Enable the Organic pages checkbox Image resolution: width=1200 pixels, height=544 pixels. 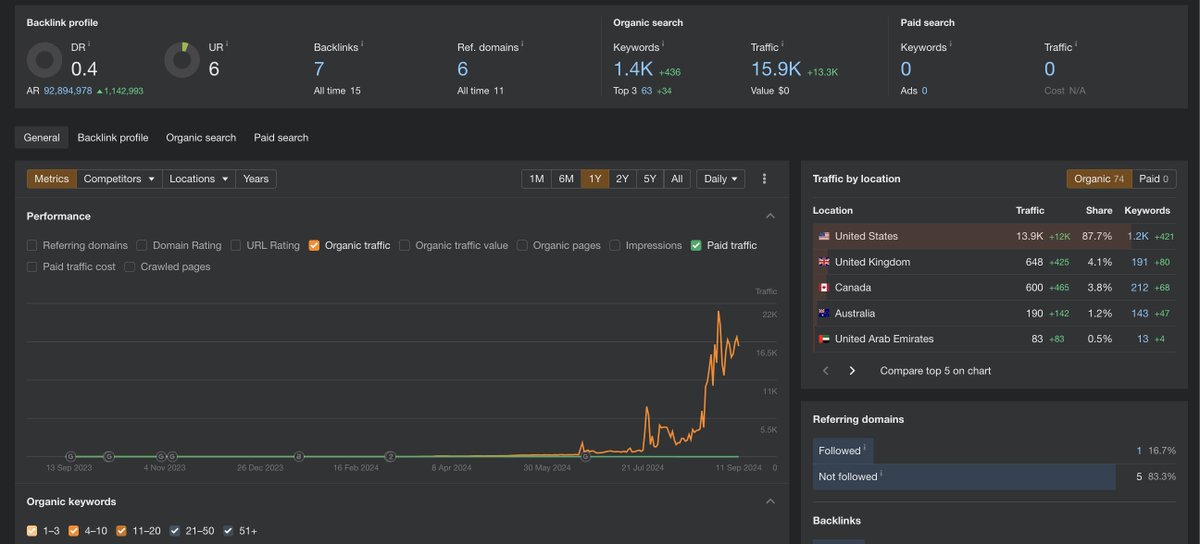coord(522,246)
